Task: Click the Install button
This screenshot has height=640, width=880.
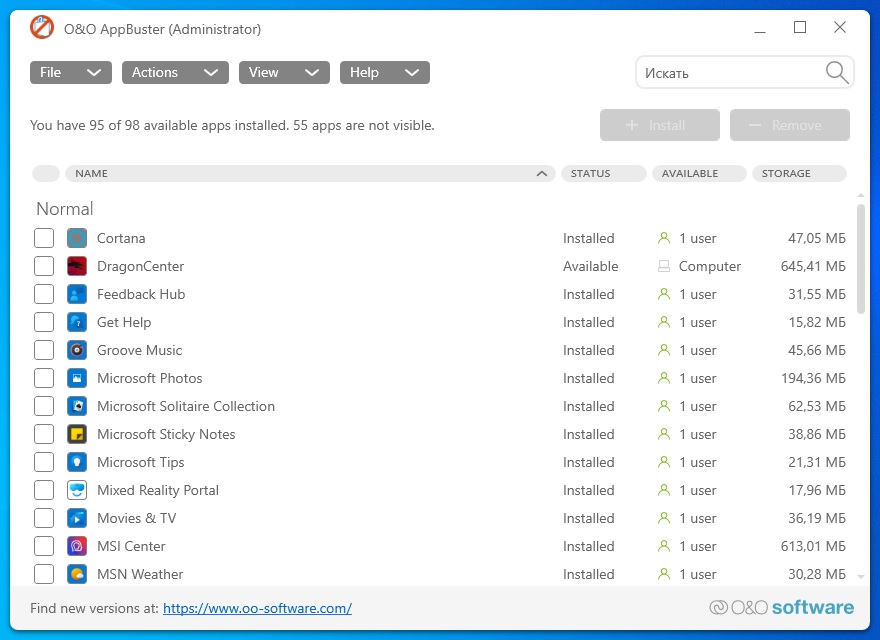Action: point(659,125)
